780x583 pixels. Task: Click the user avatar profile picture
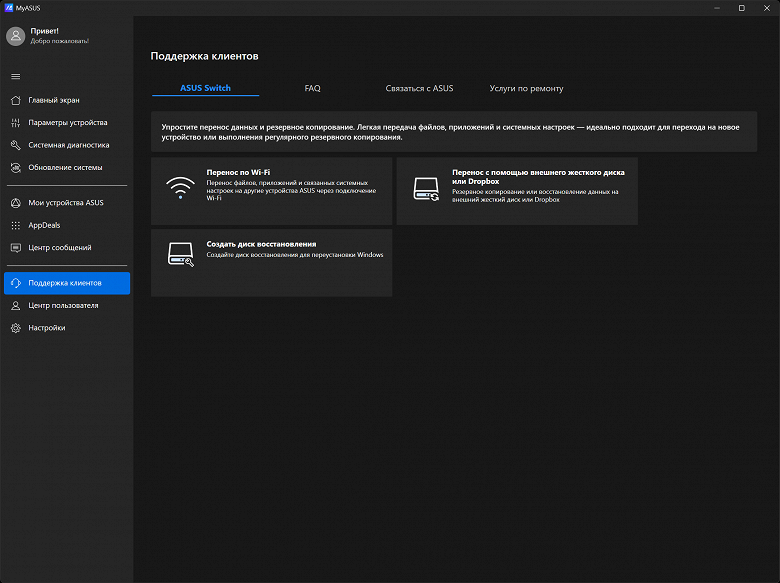[x=15, y=36]
